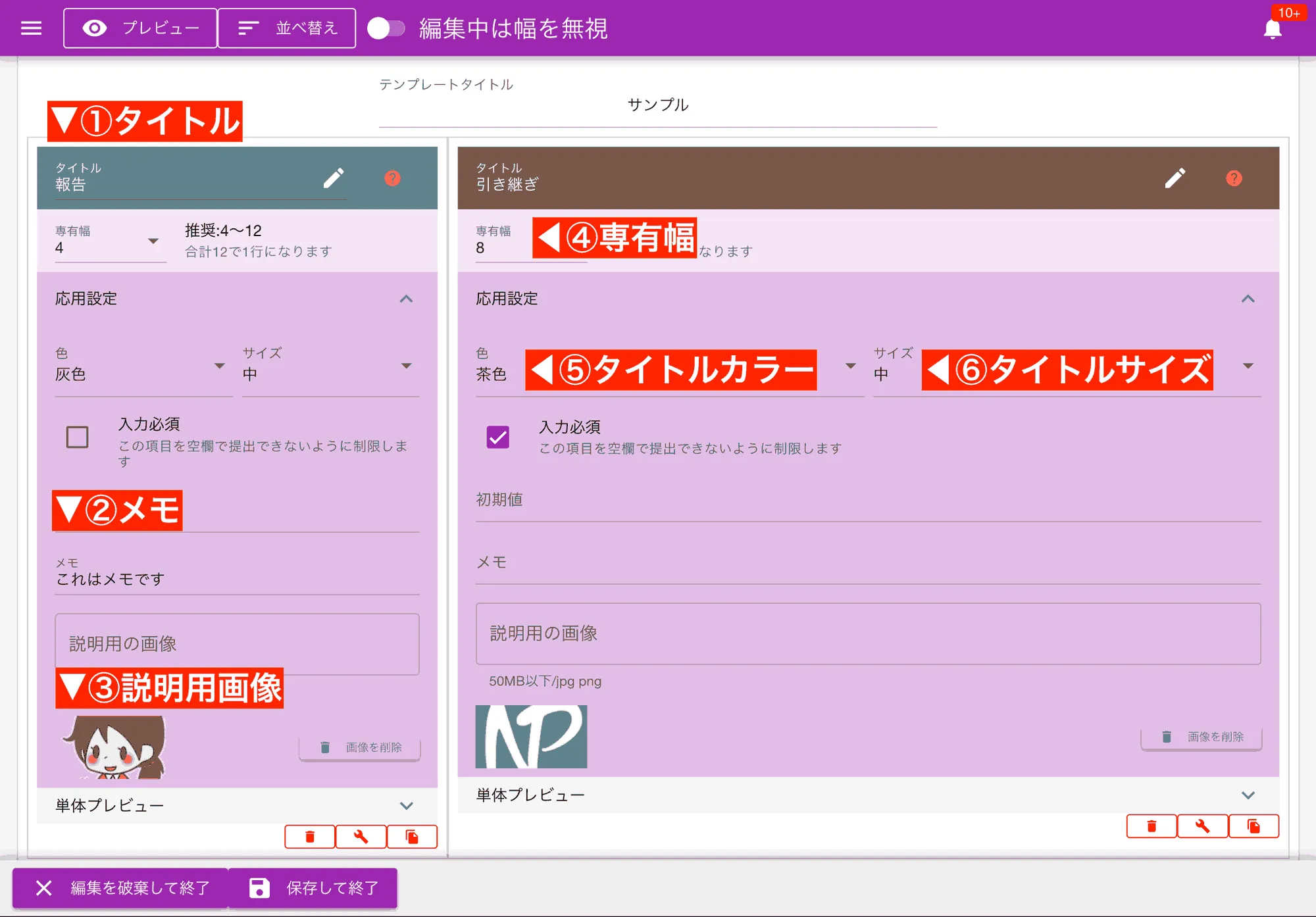Duplicate the 報告 item with the copy icon
1316x917 pixels.
coord(413,836)
